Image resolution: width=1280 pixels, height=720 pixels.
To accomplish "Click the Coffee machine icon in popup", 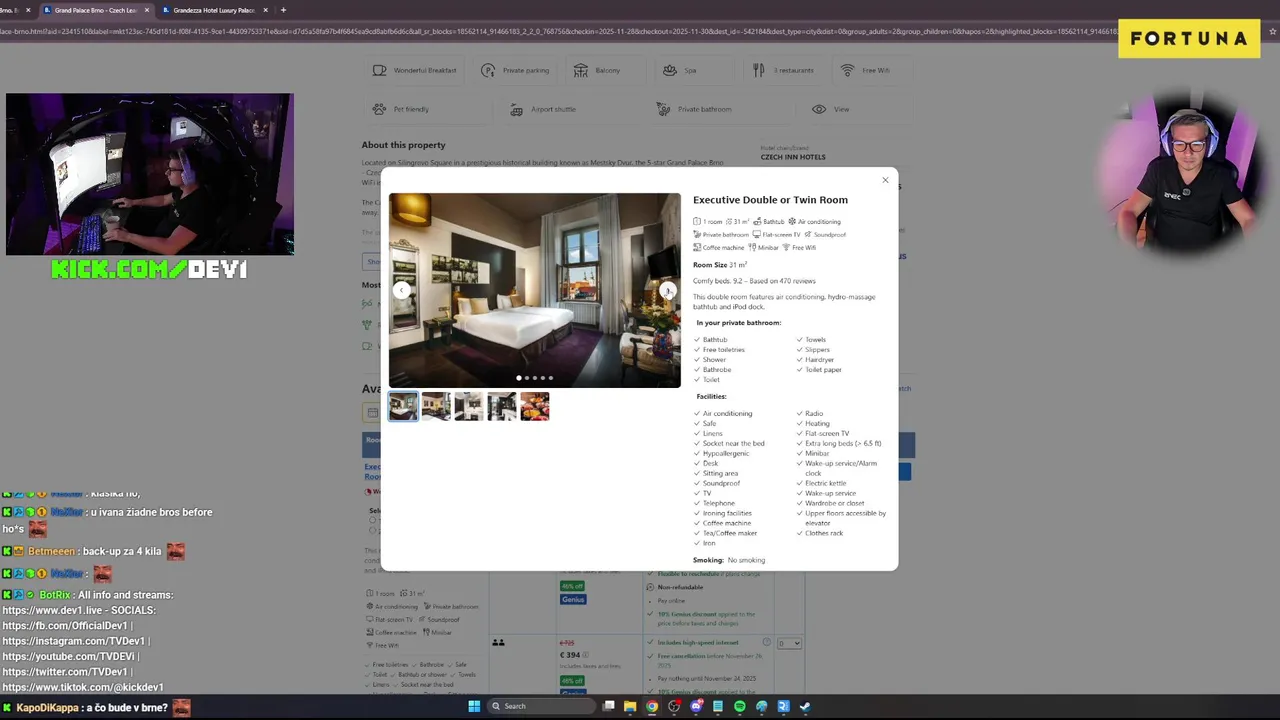I will 697,248.
